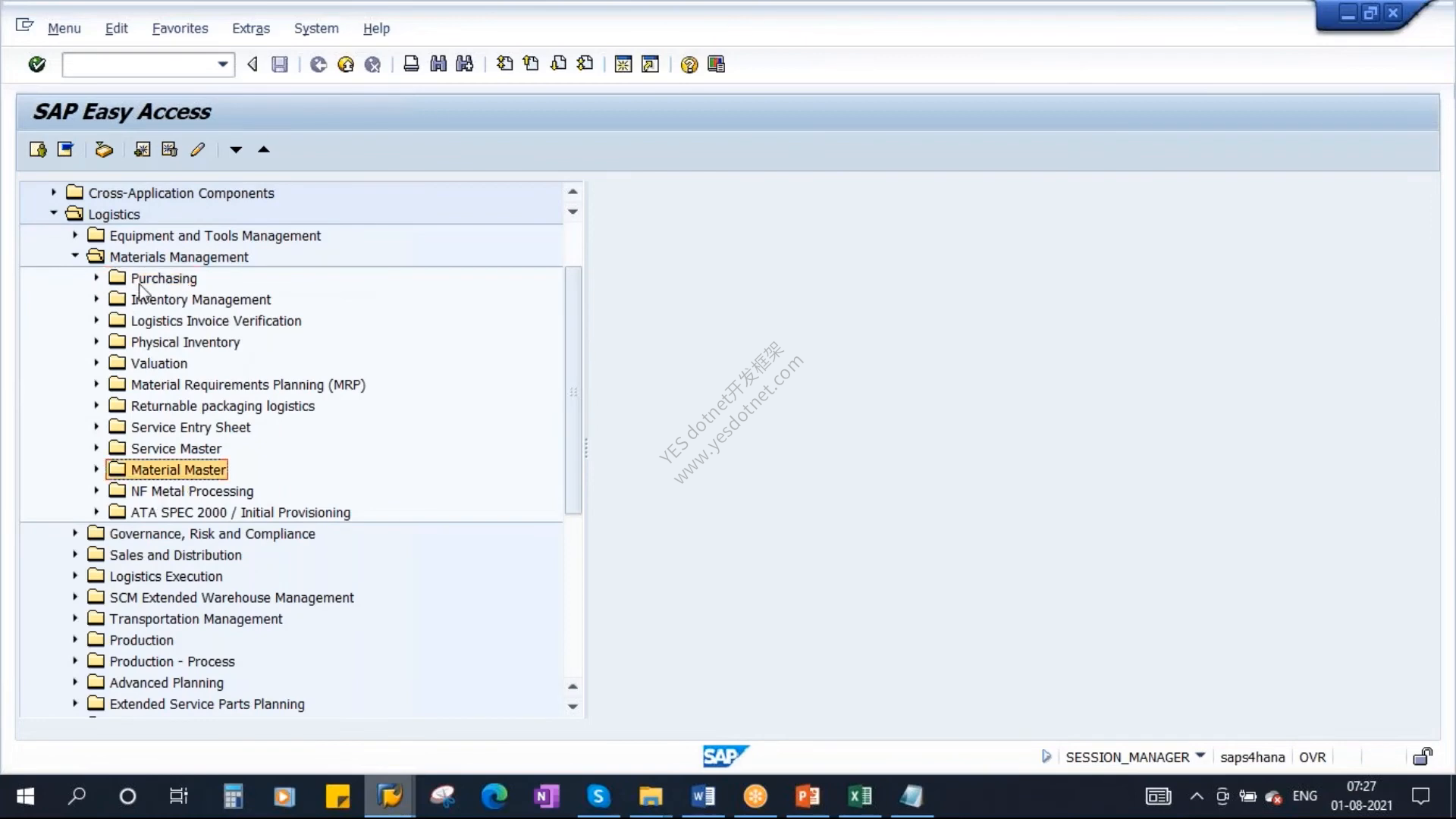The image size is (1456, 819).
Task: Expand the Cross-Application Components arrow
Action: 54,193
